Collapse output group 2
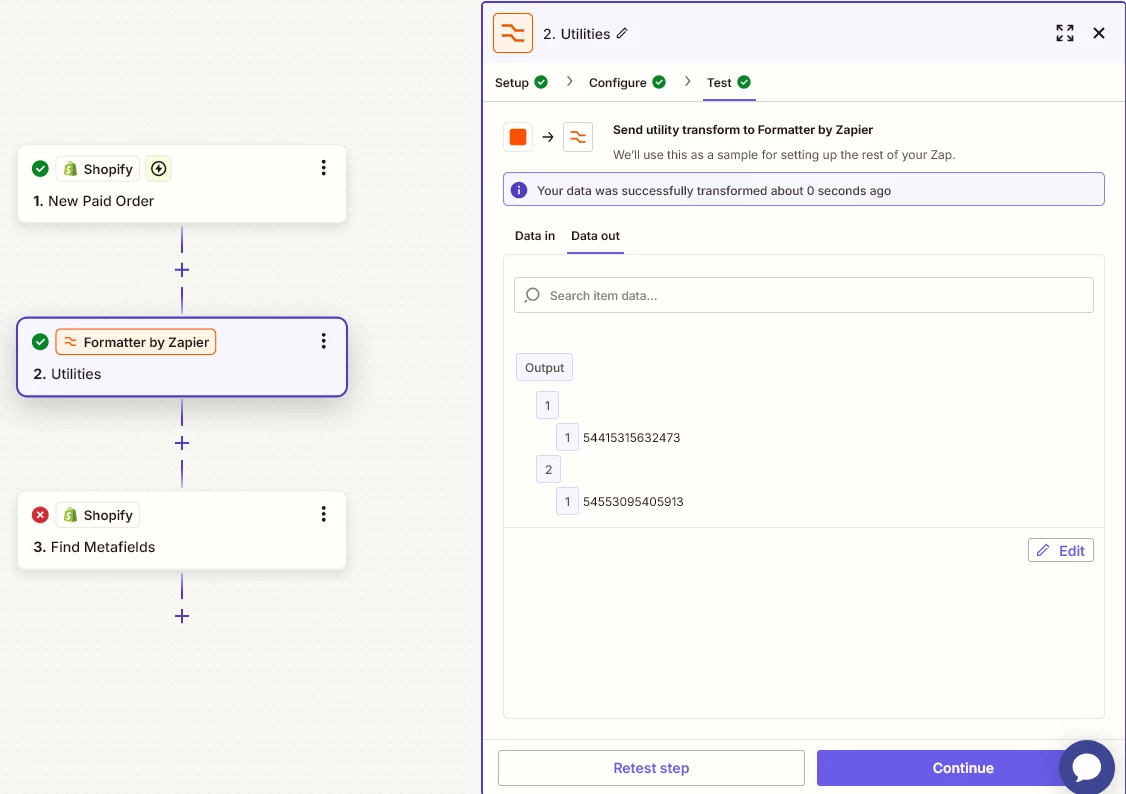The height and width of the screenshot is (794, 1126). click(548, 470)
